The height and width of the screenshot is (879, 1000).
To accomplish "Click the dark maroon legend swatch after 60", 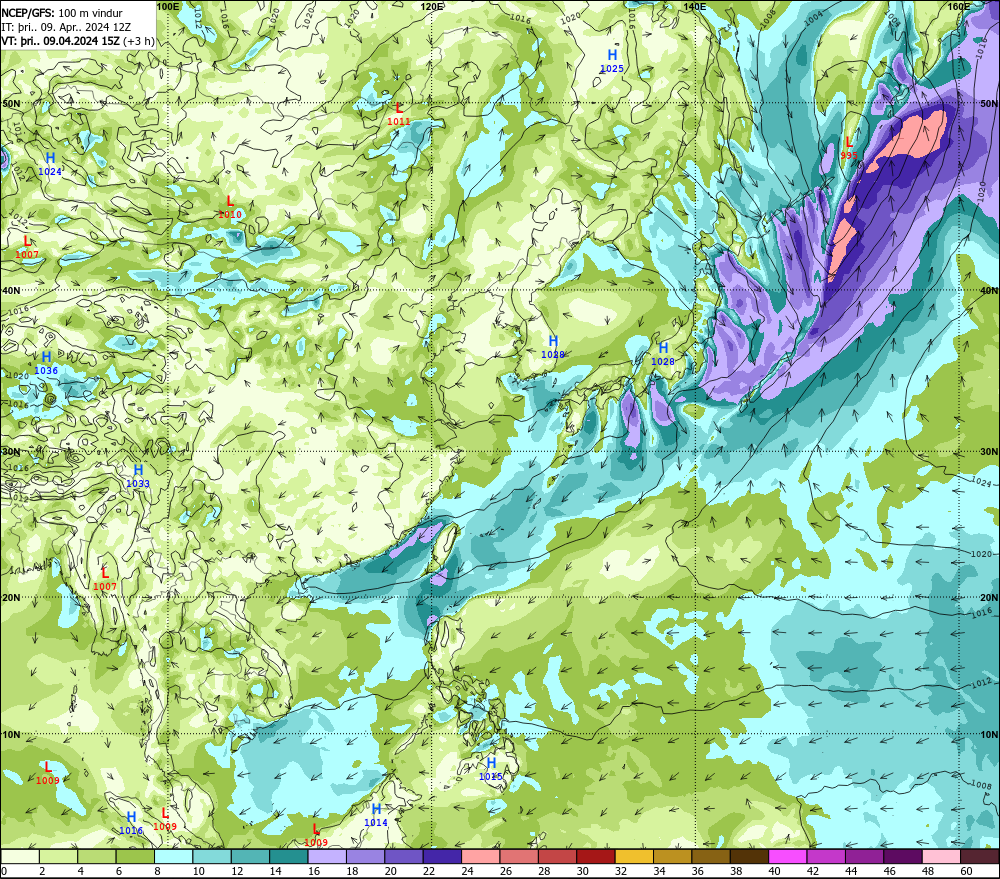I will click(980, 856).
